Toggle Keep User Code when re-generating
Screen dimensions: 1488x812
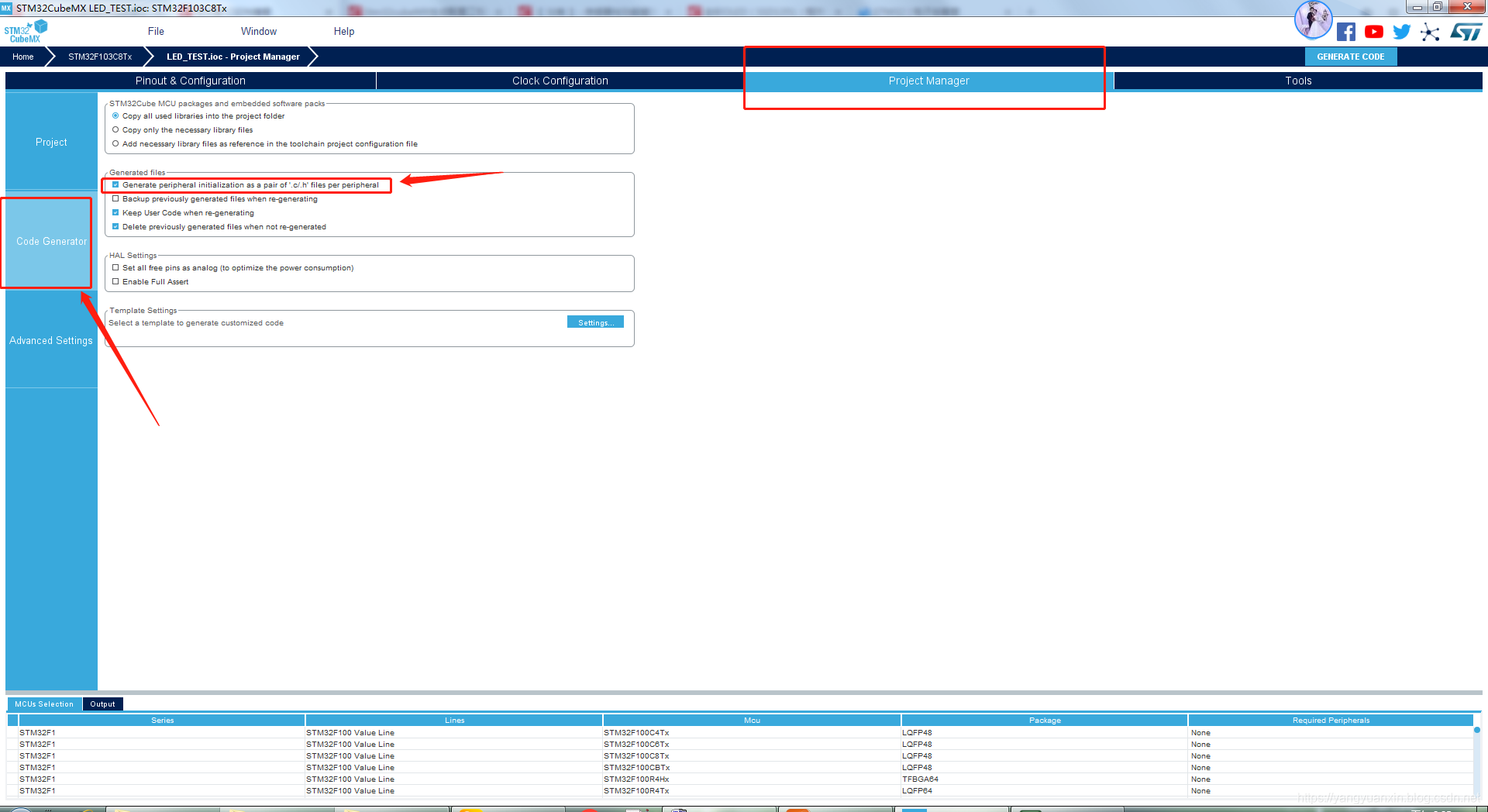click(x=115, y=213)
